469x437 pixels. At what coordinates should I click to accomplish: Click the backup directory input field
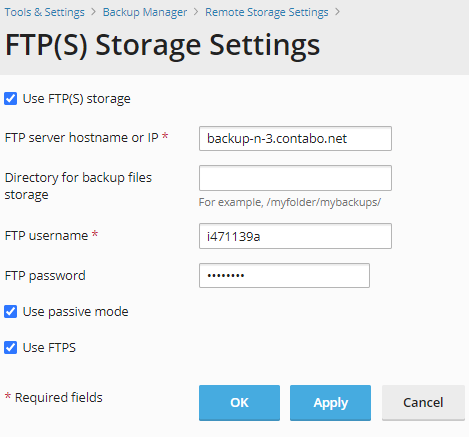pyautogui.click(x=295, y=178)
